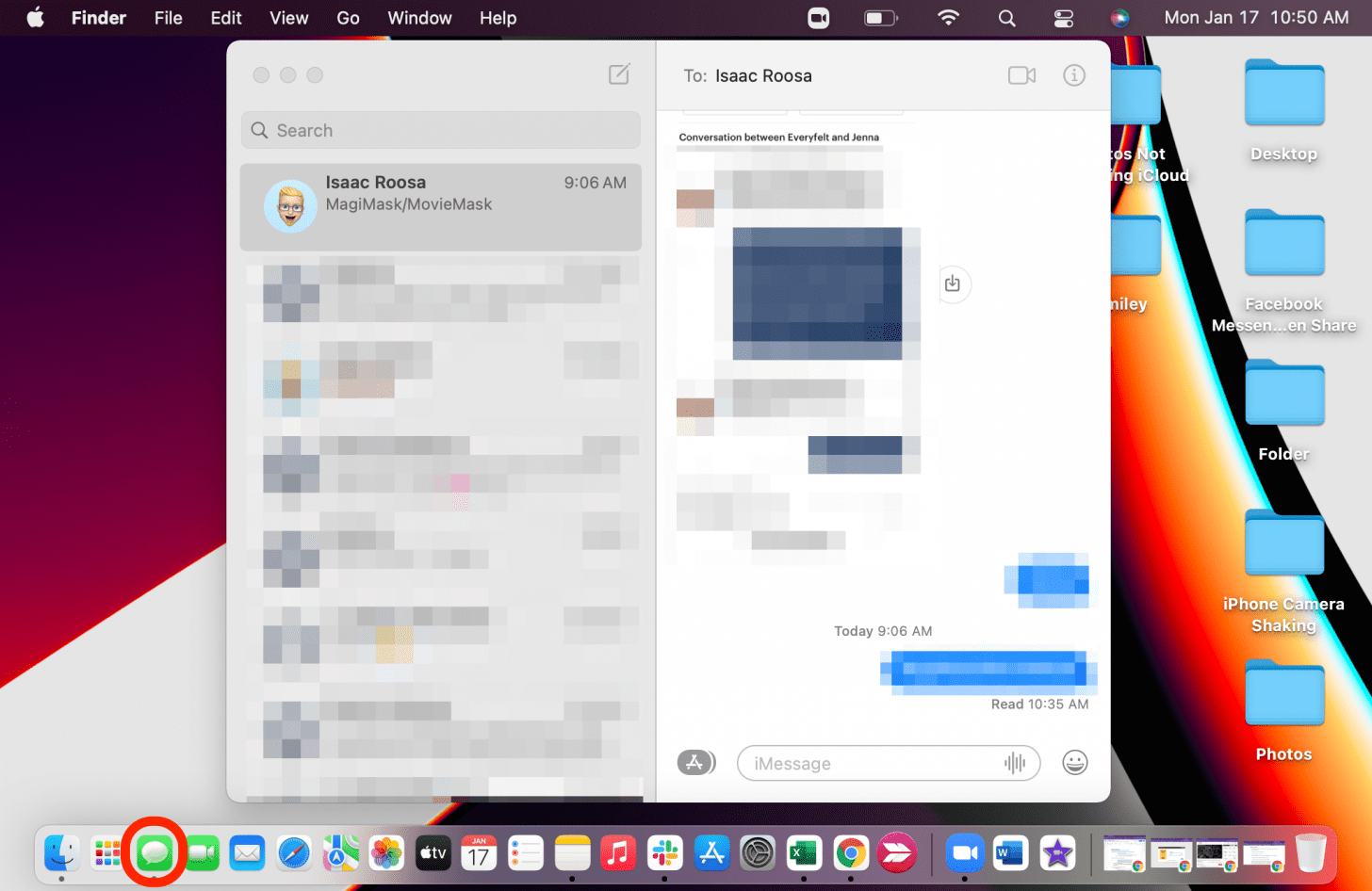
Task: Launch Slack from the Dock
Action: pyautogui.click(x=664, y=852)
